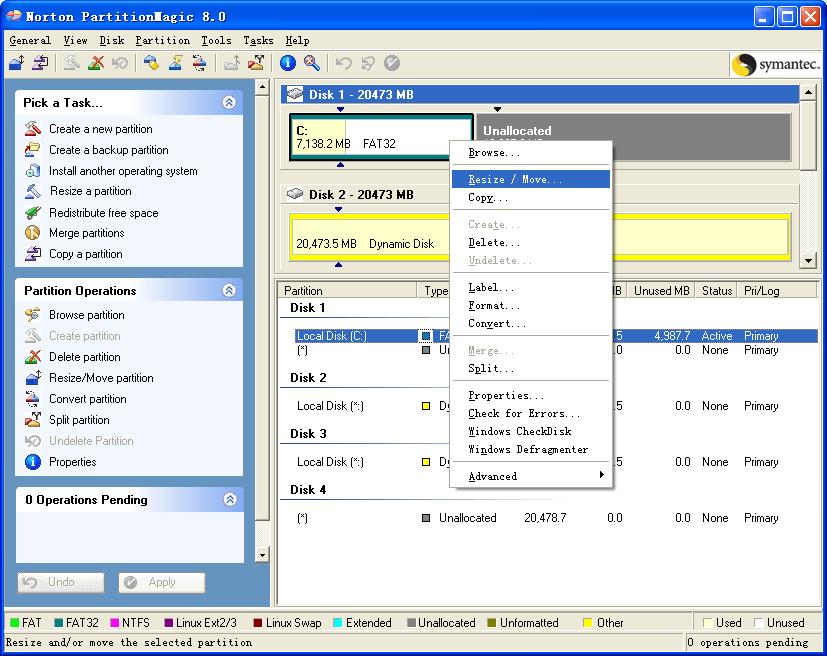Collapse the Operations Pending panel
The height and width of the screenshot is (656, 827).
click(229, 499)
